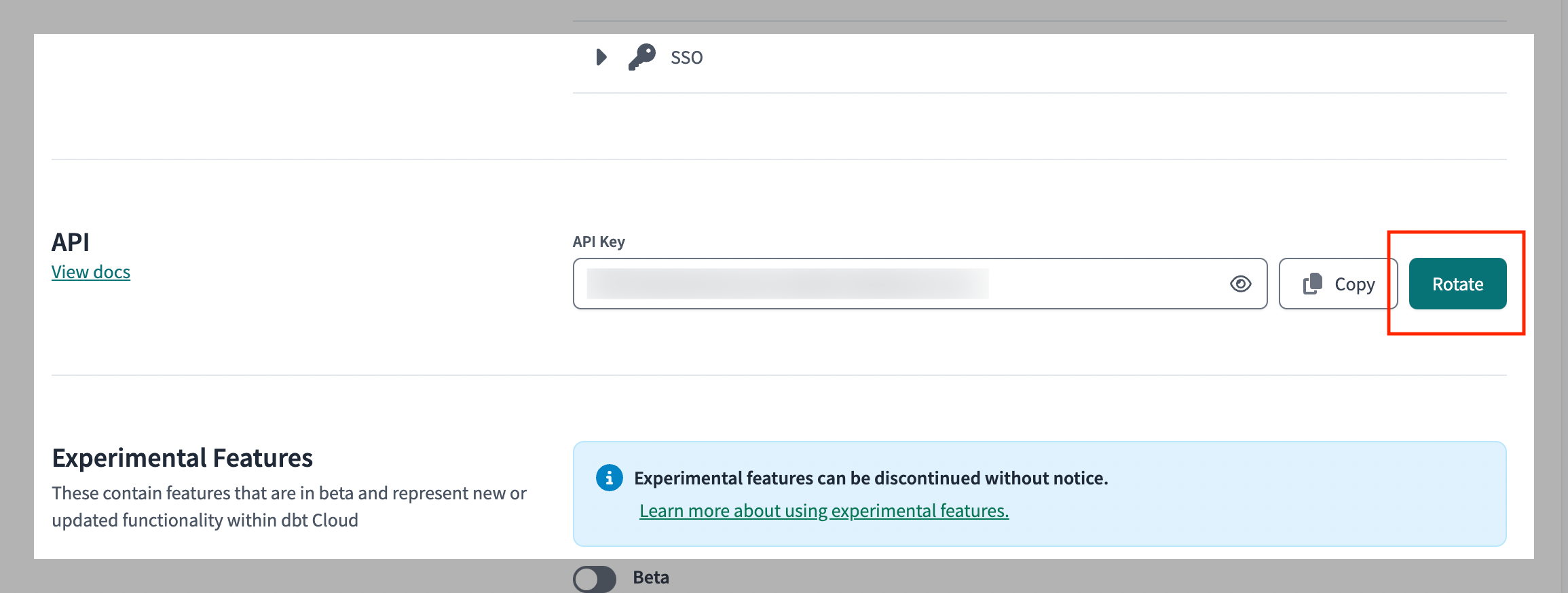The width and height of the screenshot is (1568, 593).
Task: Select the SSO section label
Action: [686, 58]
